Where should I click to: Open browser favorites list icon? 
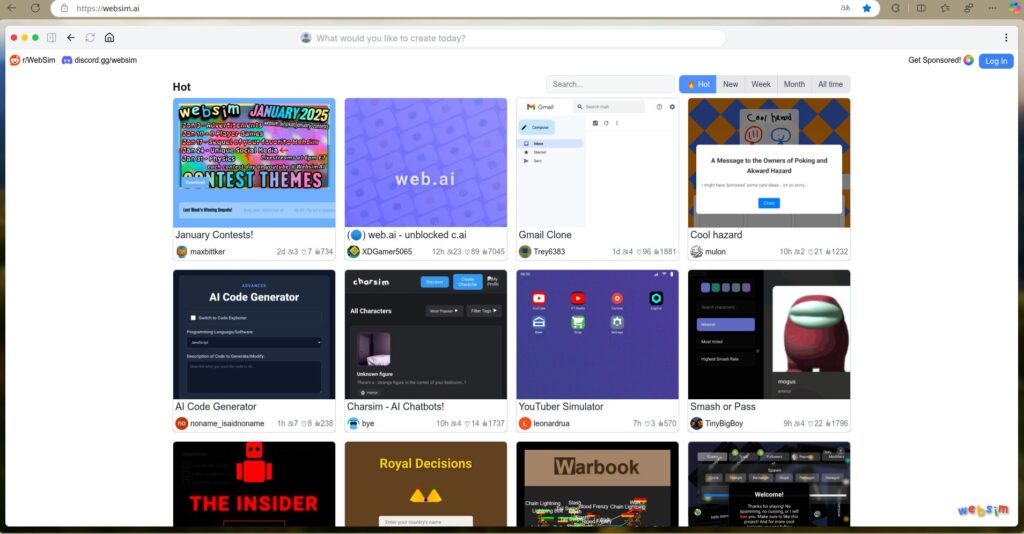[945, 8]
